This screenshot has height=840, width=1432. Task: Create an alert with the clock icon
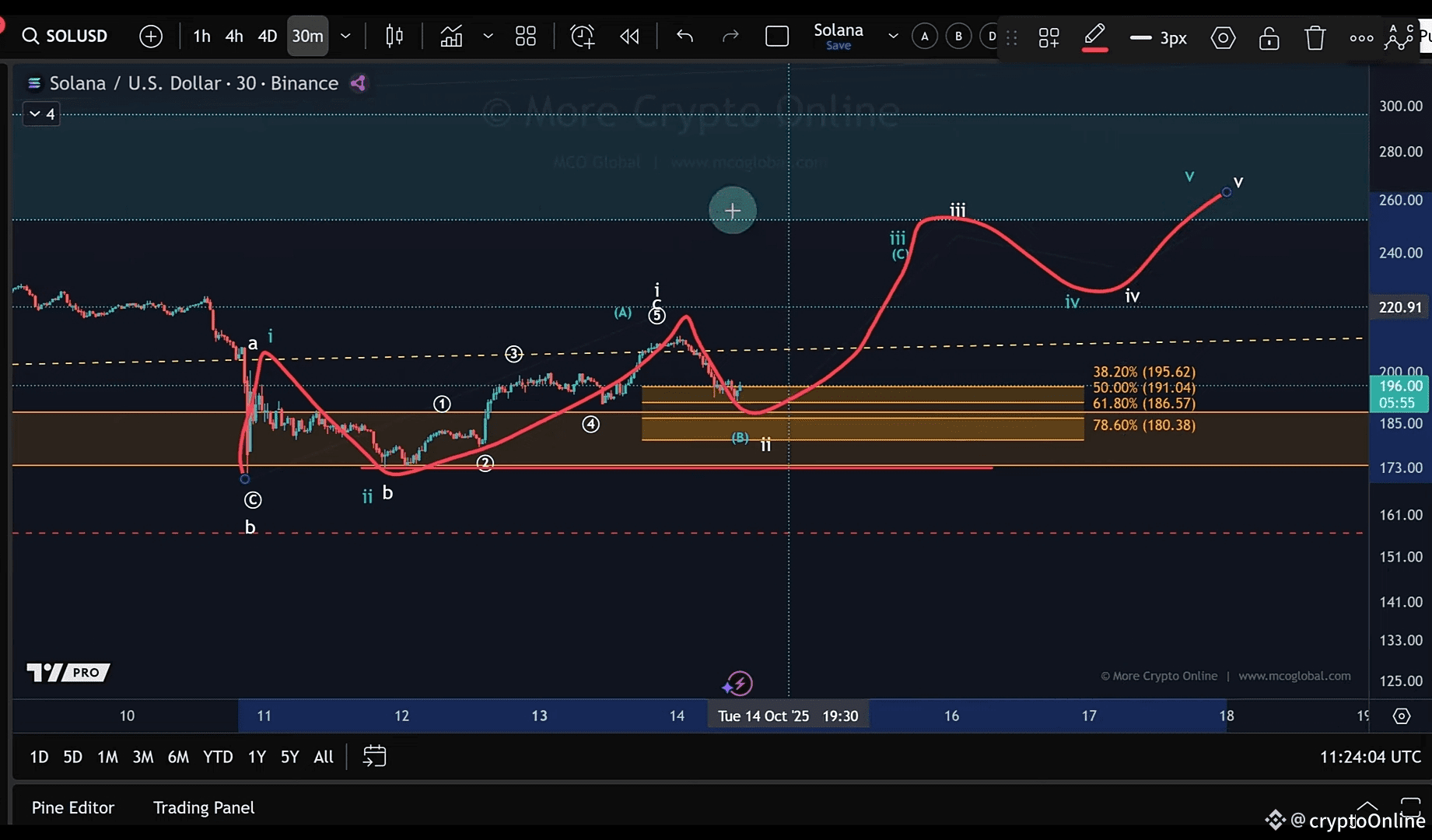tap(582, 36)
